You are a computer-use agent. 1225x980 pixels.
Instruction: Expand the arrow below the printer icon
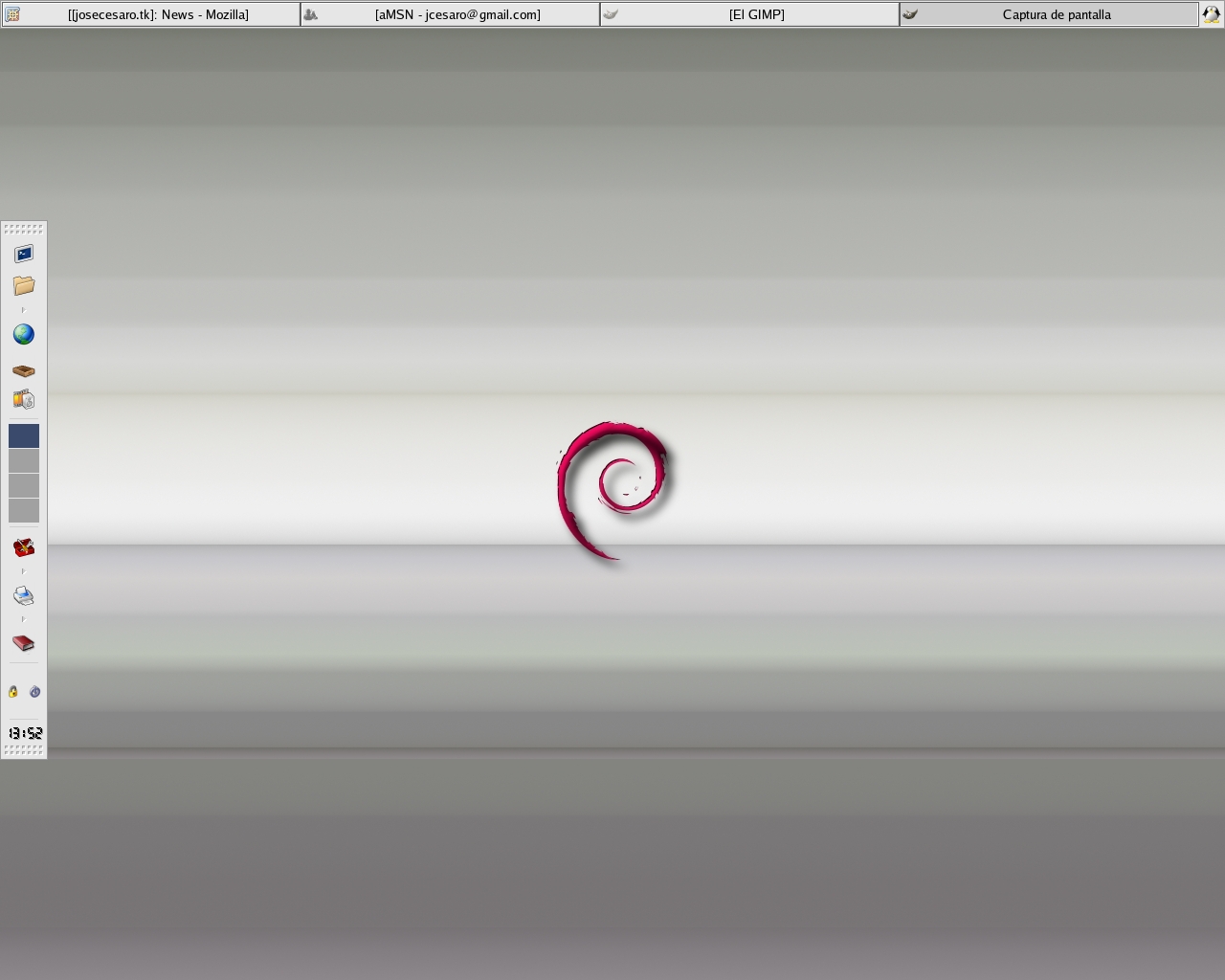click(24, 619)
